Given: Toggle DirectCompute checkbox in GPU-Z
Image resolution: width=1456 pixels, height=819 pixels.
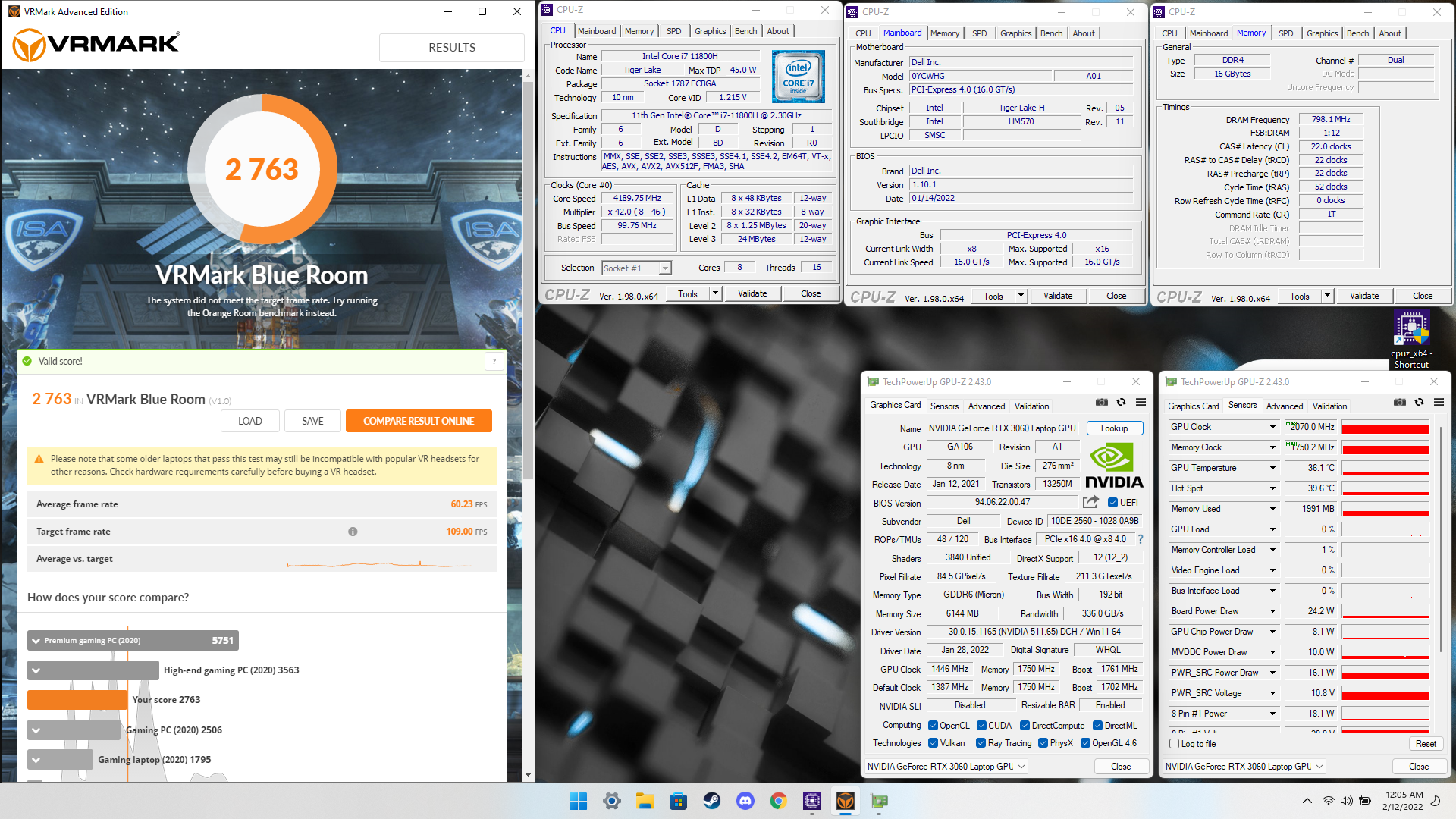Looking at the screenshot, I should click(1025, 726).
